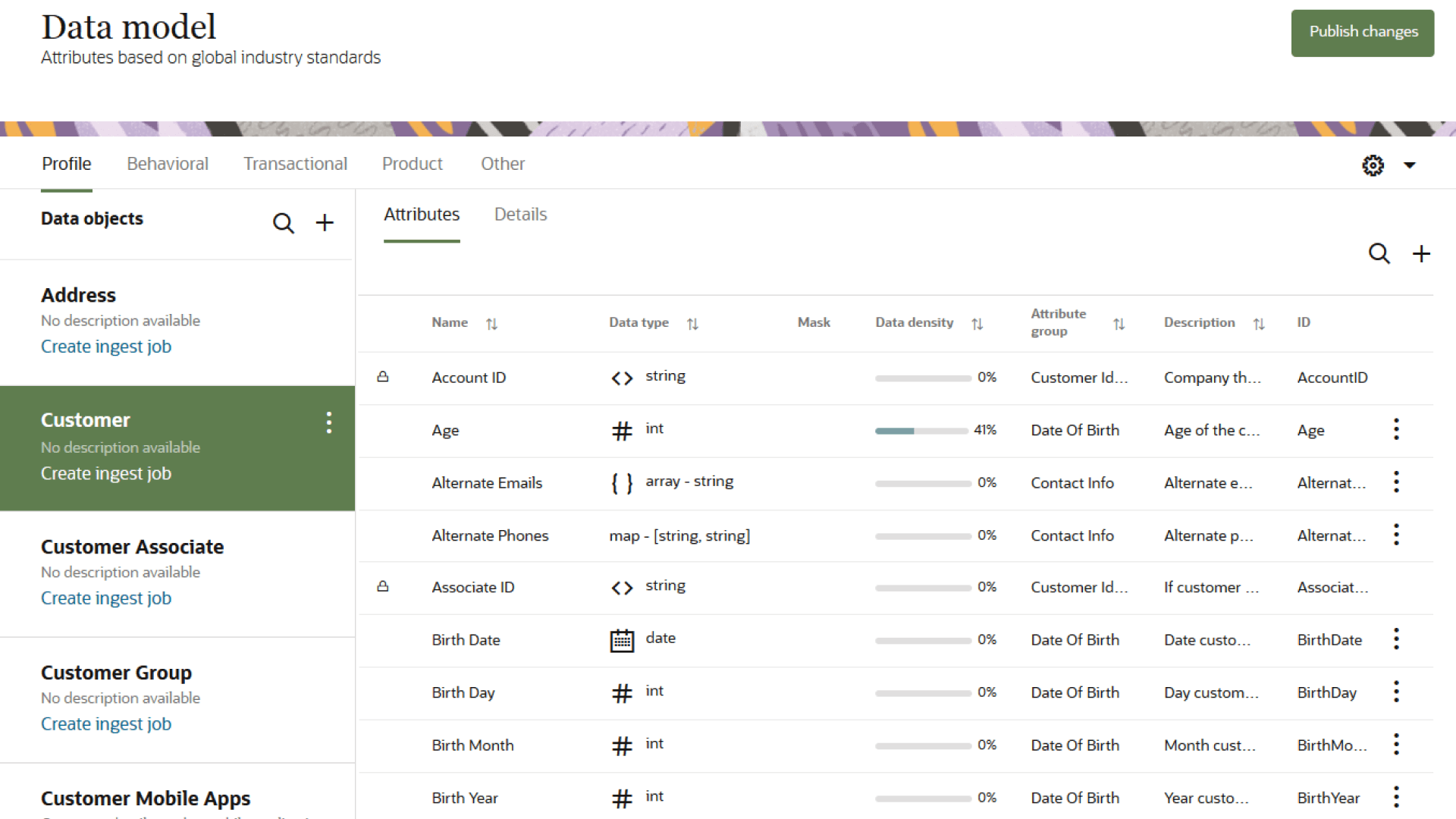Create ingest job for Customer Group
Viewport: 1456px width, 819px height.
point(106,724)
